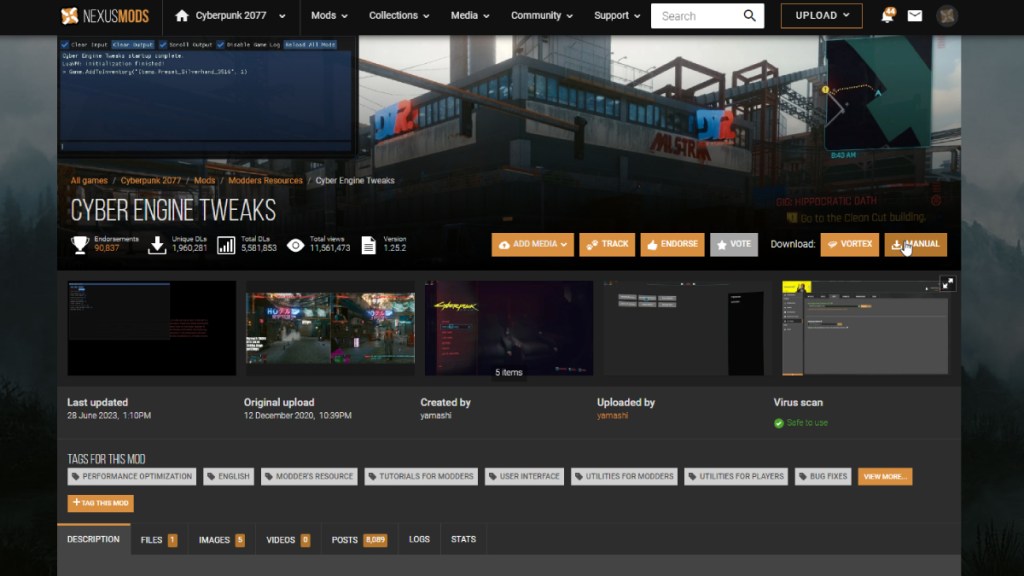Expand gallery with the fullscreen icon
The height and width of the screenshot is (576, 1024).
tap(949, 283)
